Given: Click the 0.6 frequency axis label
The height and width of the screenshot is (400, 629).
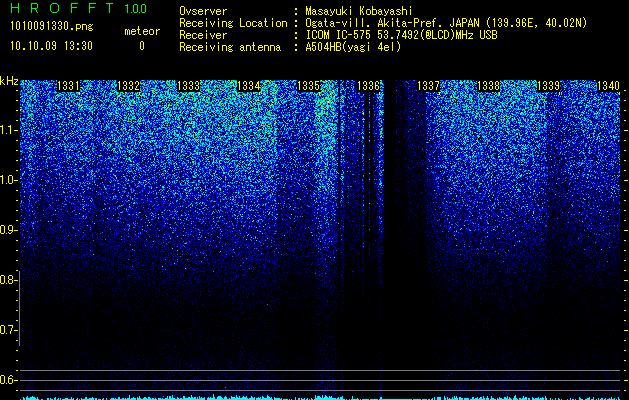Looking at the screenshot, I should (8, 380).
